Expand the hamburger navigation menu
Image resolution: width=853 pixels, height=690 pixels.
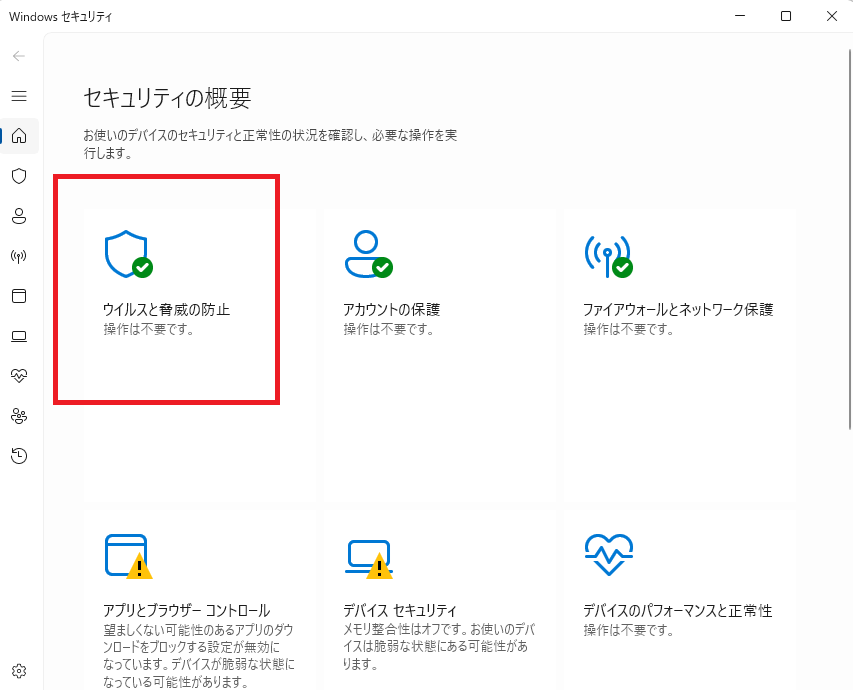pos(18,96)
